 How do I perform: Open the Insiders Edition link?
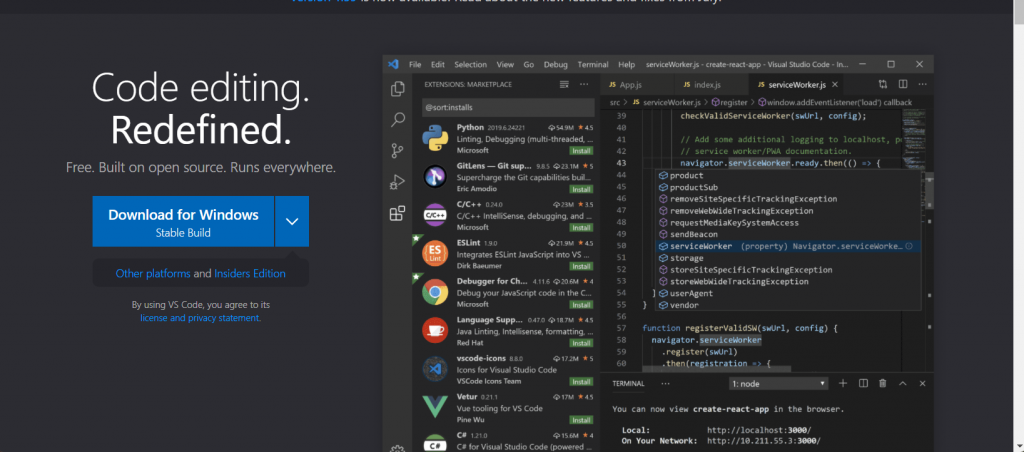[249, 274]
